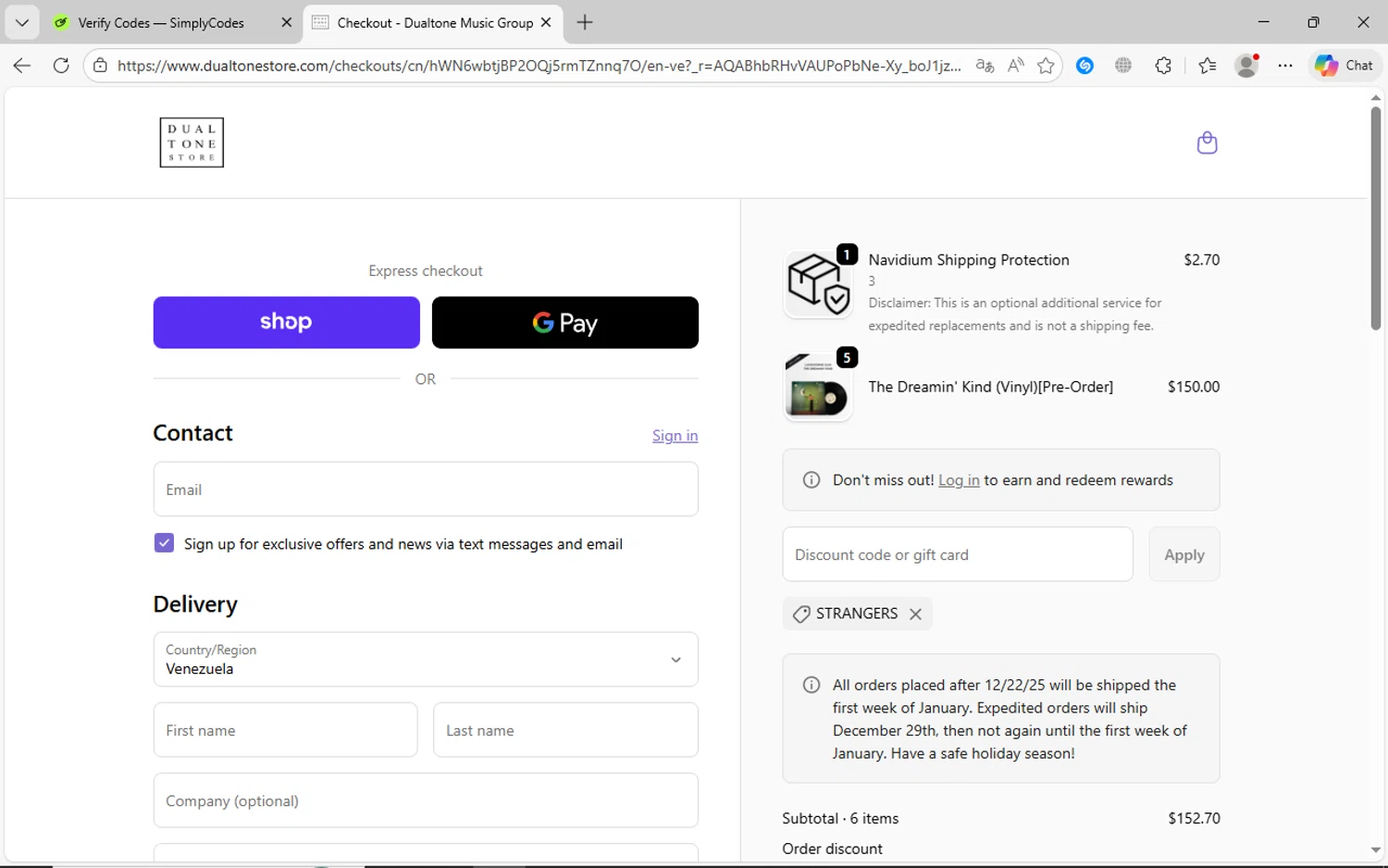Screen dimensions: 1388x868
Task: Focus the First name field
Action: (285, 730)
